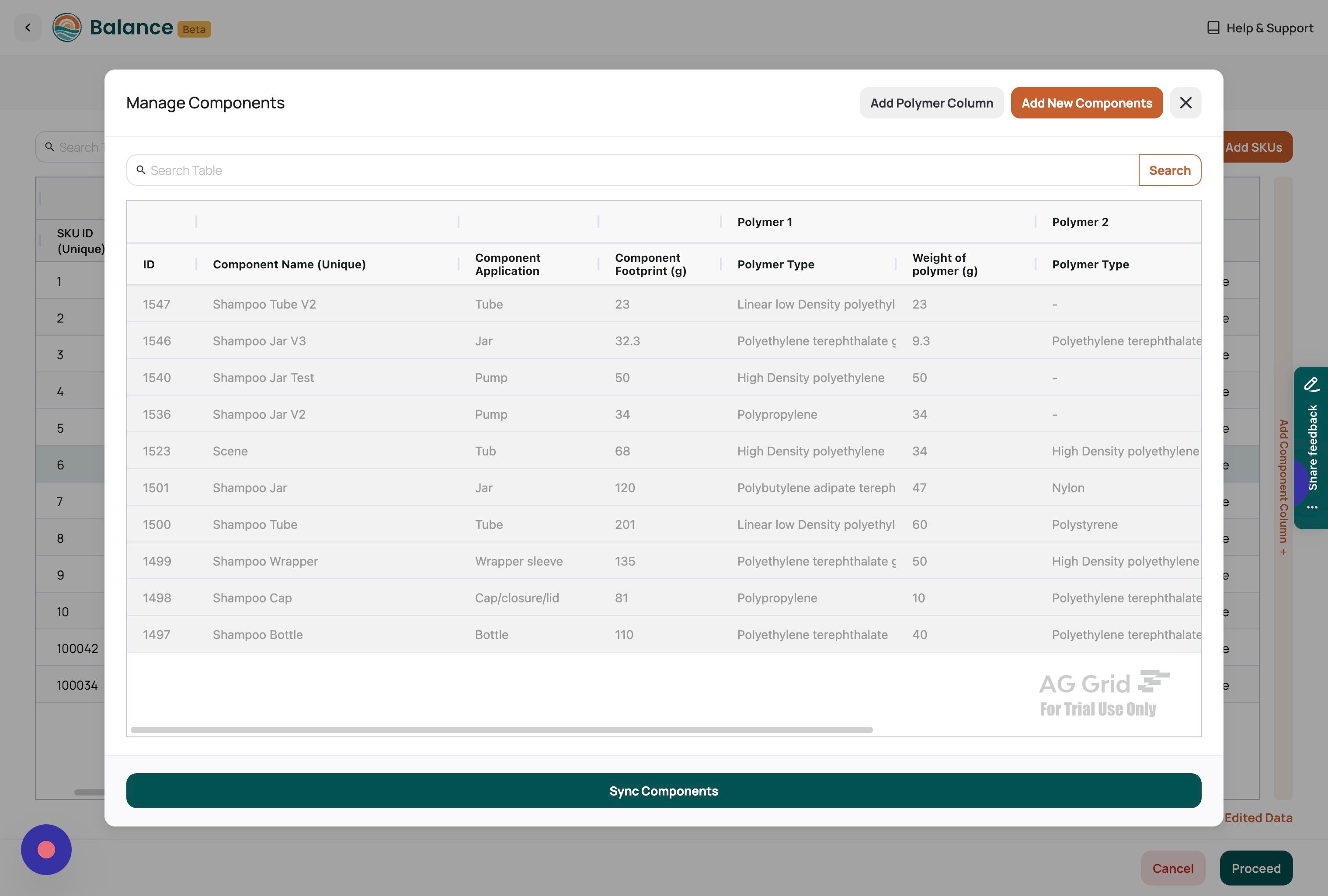Select cell 'Scene'
The image size is (1328, 896).
tap(230, 451)
